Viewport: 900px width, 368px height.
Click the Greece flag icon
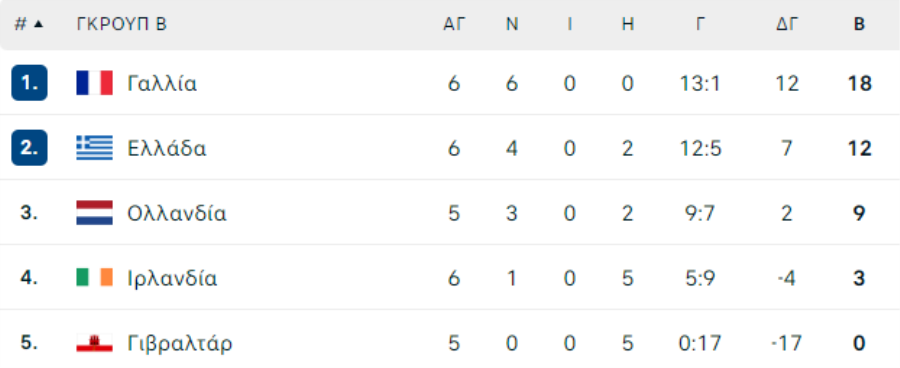[95, 148]
